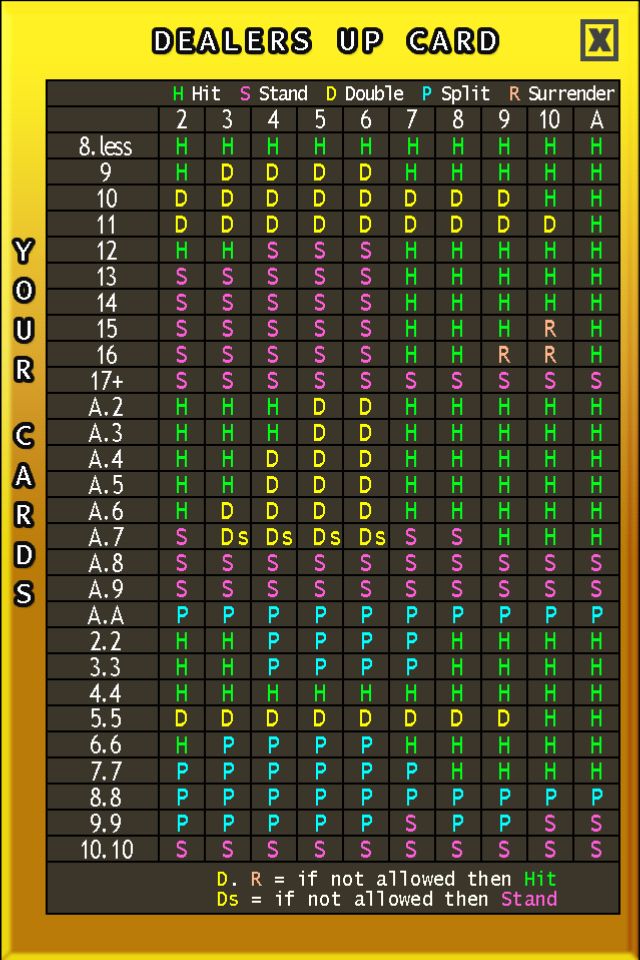Click the H cell for 4.4 versus dealer 5
Image resolution: width=640 pixels, height=960 pixels.
click(x=319, y=693)
